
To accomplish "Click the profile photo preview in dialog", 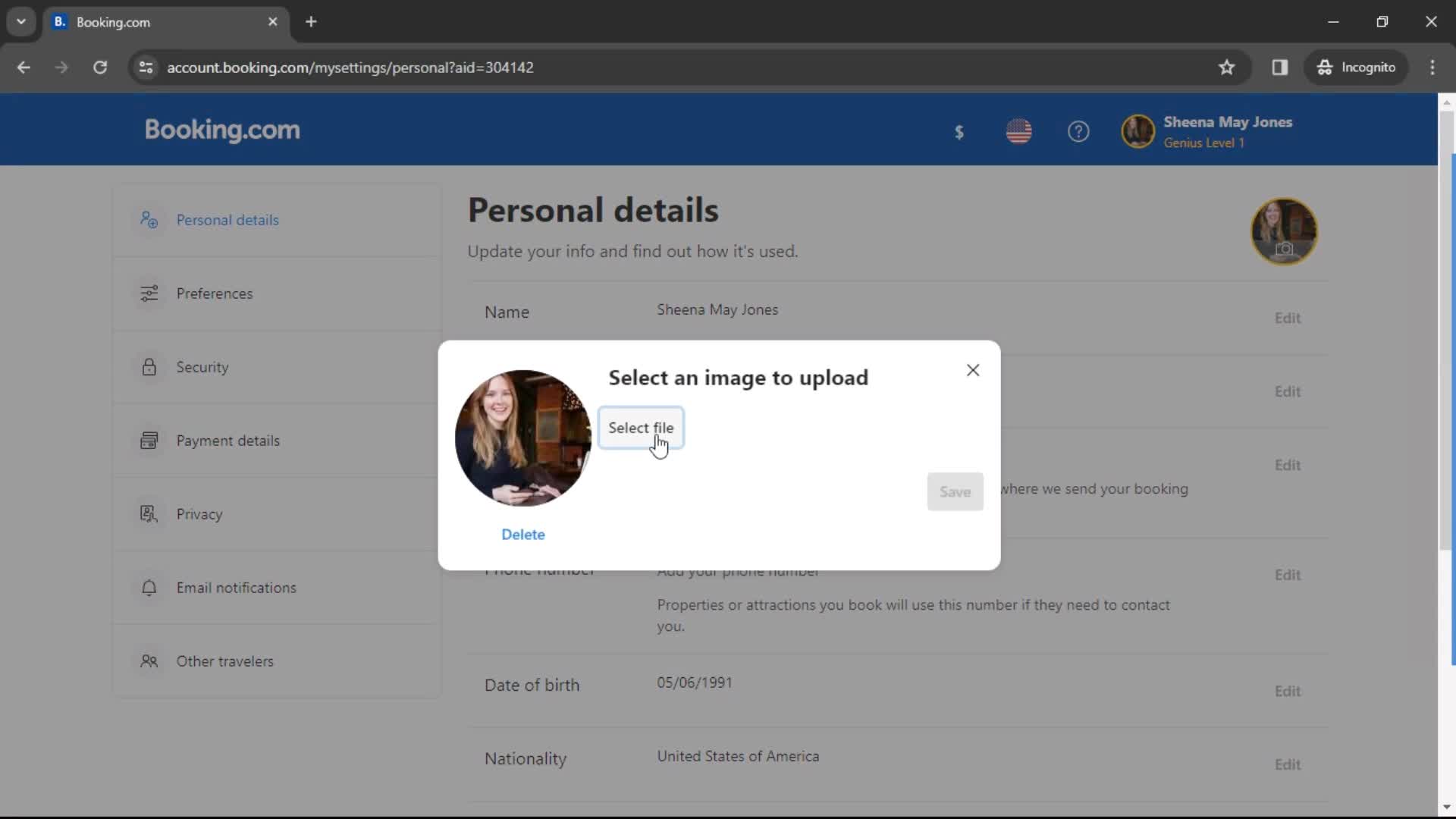I will (x=522, y=438).
